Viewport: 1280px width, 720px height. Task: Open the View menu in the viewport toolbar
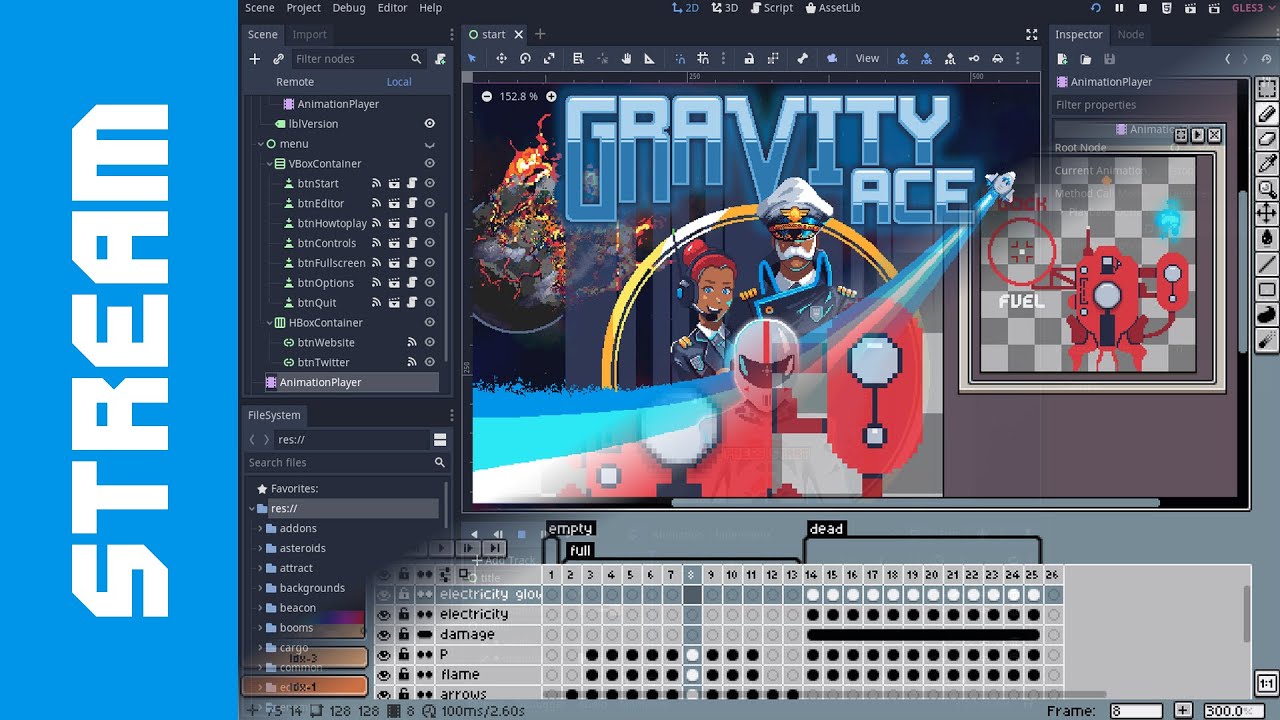pos(867,58)
